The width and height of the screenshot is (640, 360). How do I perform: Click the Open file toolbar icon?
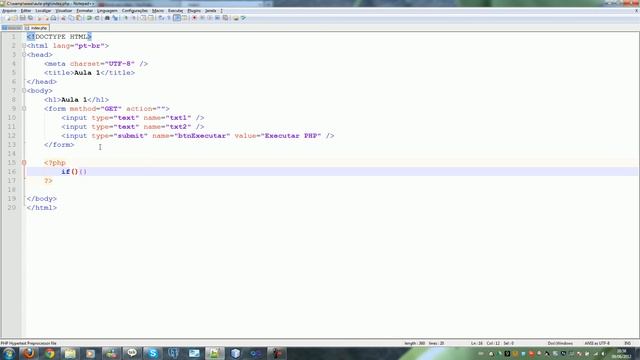pos(15,18)
